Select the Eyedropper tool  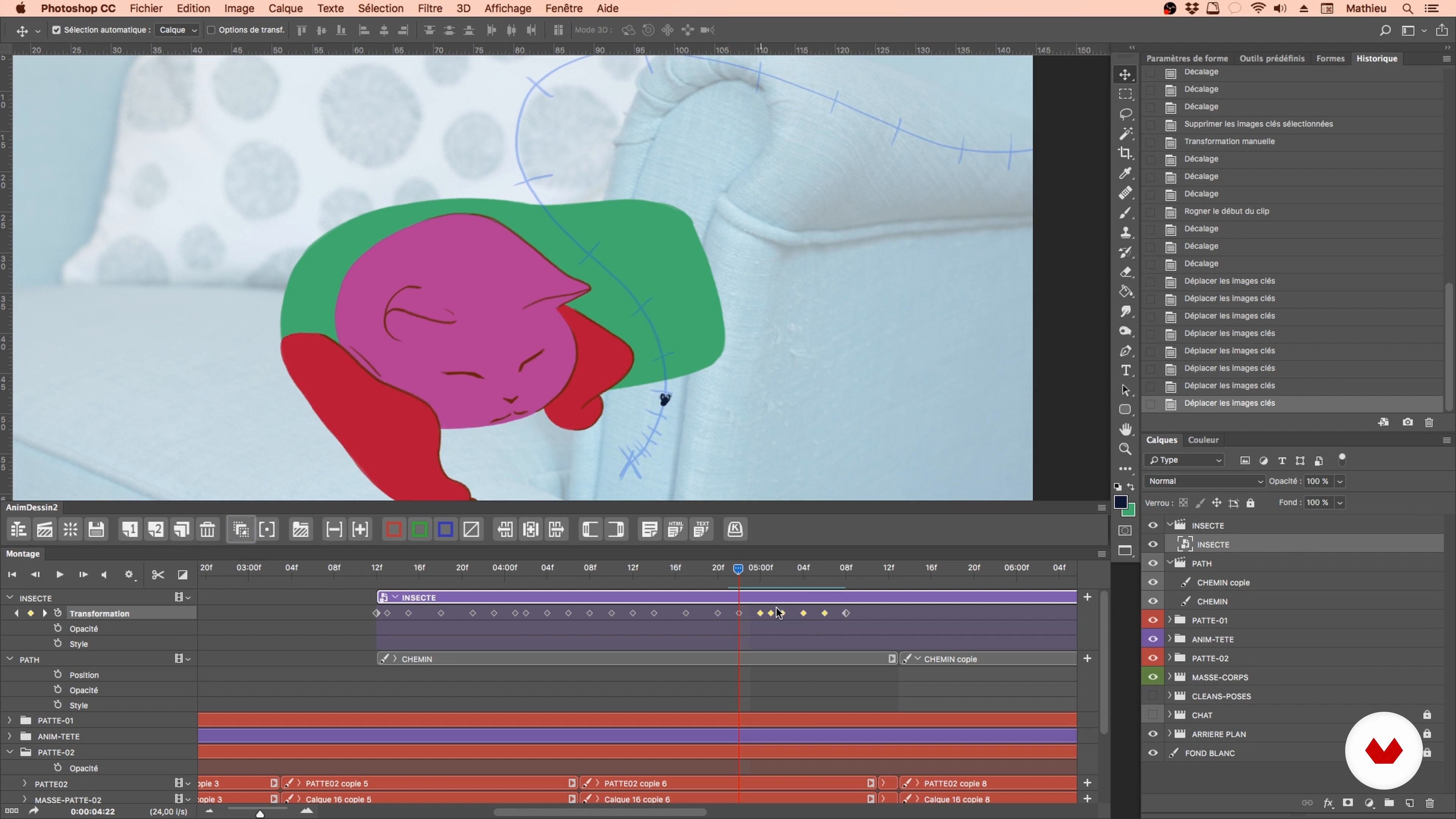click(1125, 173)
